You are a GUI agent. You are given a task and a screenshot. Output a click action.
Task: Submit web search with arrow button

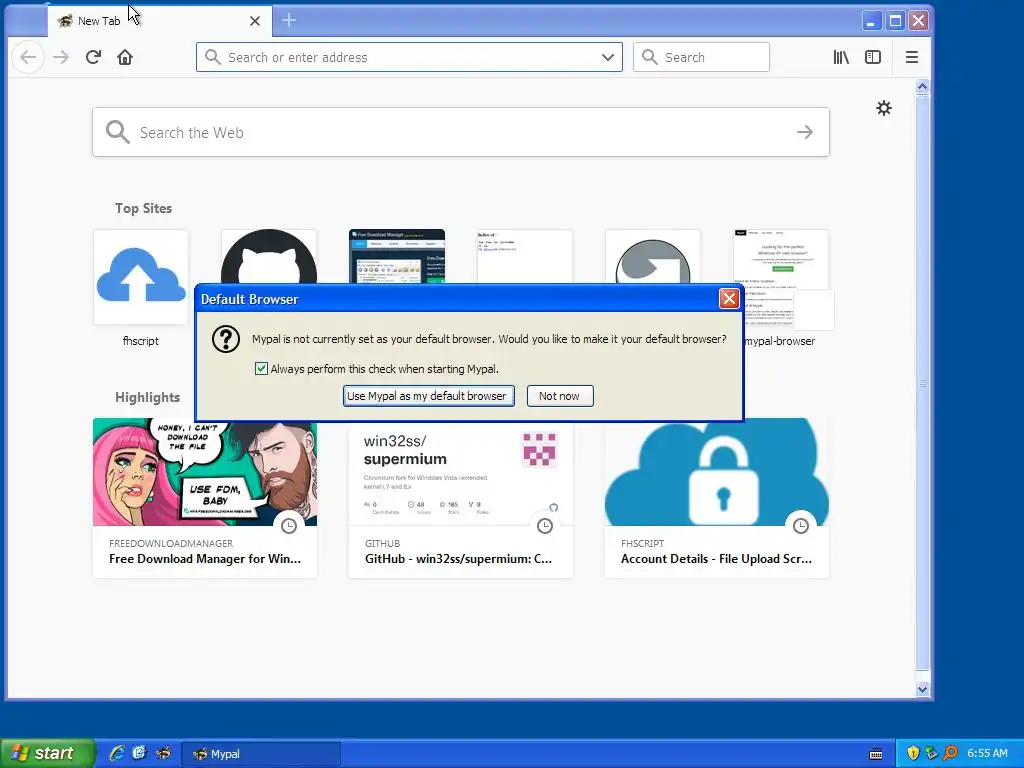pyautogui.click(x=805, y=133)
